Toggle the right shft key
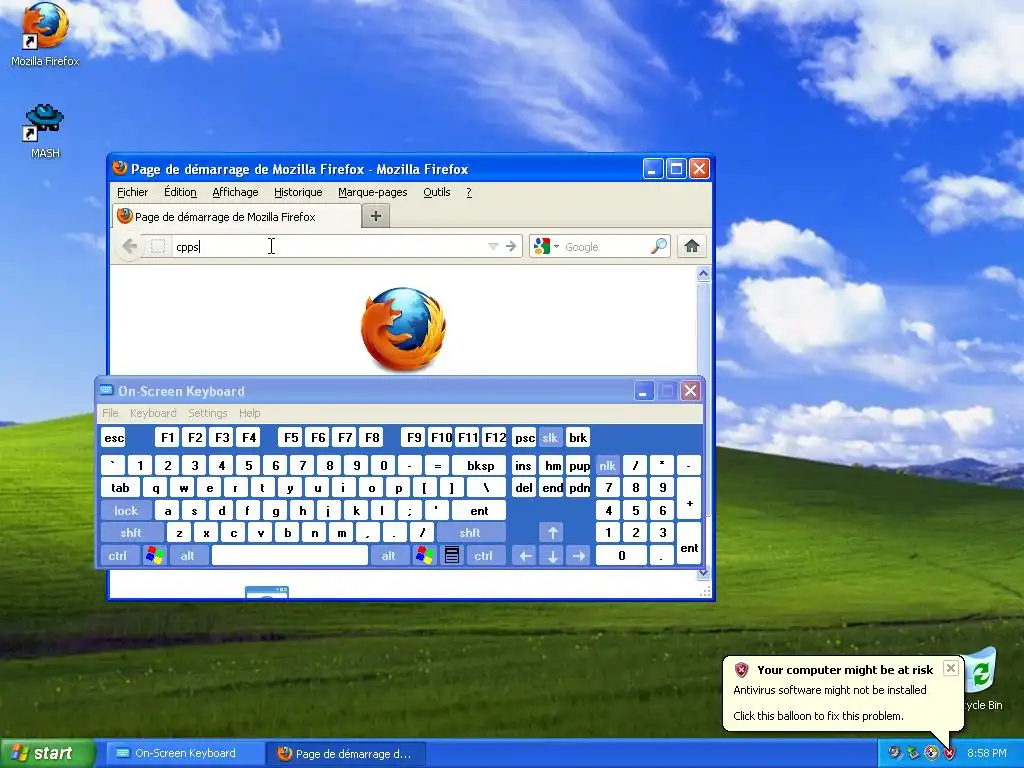The height and width of the screenshot is (768, 1024). click(470, 533)
